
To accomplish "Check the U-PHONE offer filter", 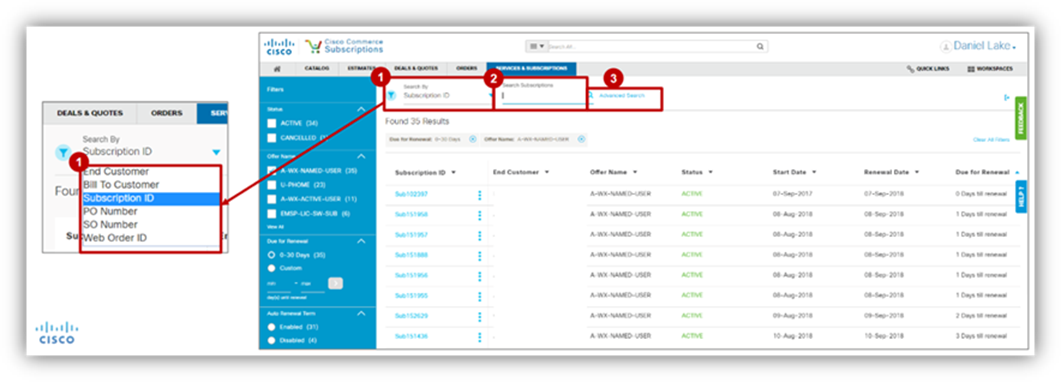I will point(271,185).
